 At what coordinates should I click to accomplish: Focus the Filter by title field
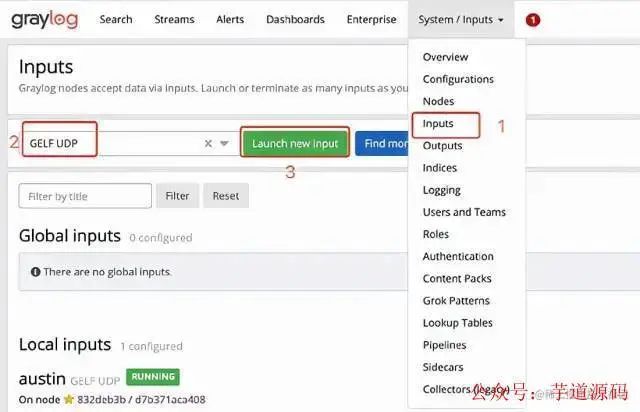point(85,196)
